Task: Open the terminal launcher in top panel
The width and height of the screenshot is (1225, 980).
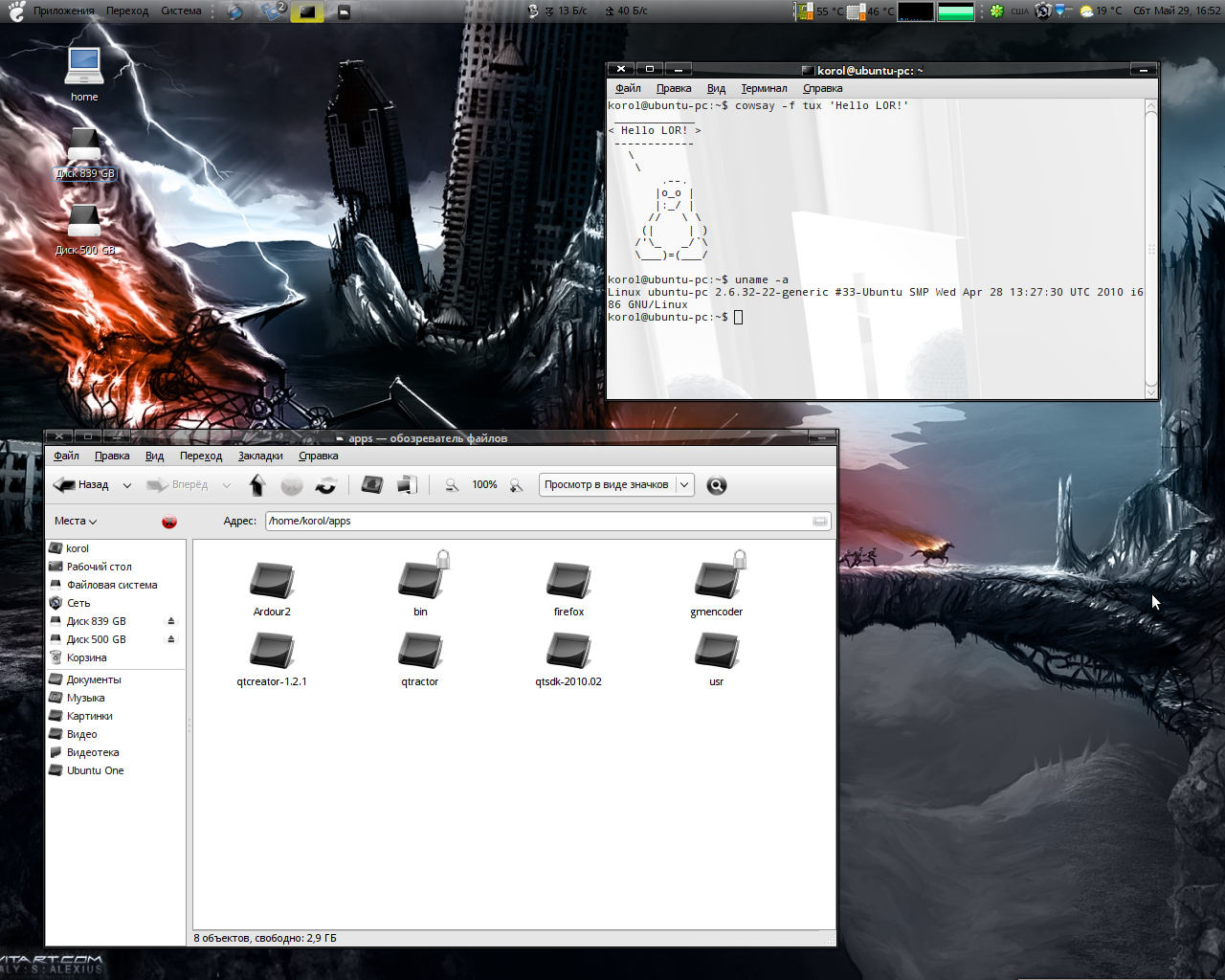Action: click(307, 11)
